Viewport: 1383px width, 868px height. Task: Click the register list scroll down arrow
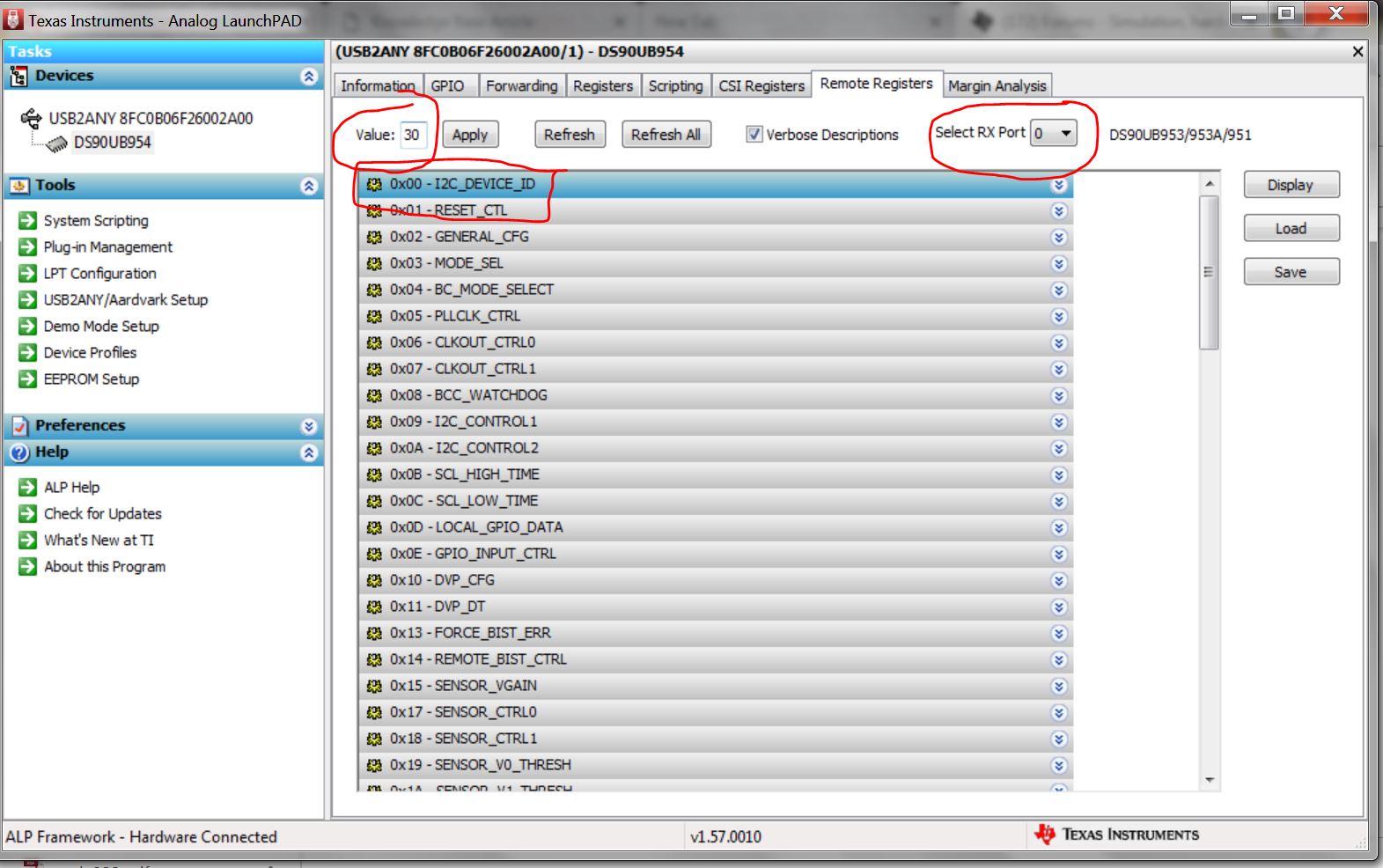(x=1210, y=780)
